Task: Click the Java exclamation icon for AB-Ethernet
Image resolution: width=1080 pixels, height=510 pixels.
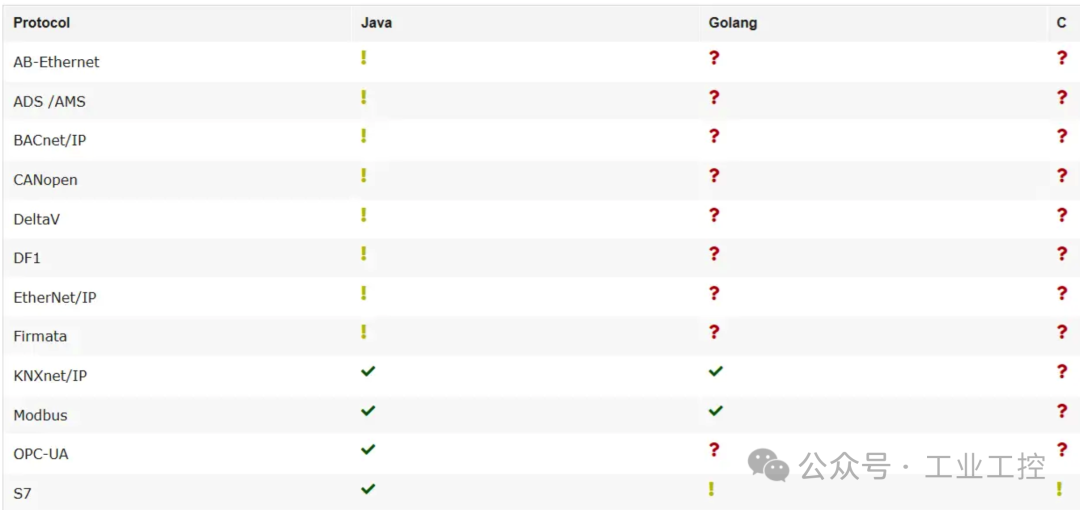Action: click(364, 57)
